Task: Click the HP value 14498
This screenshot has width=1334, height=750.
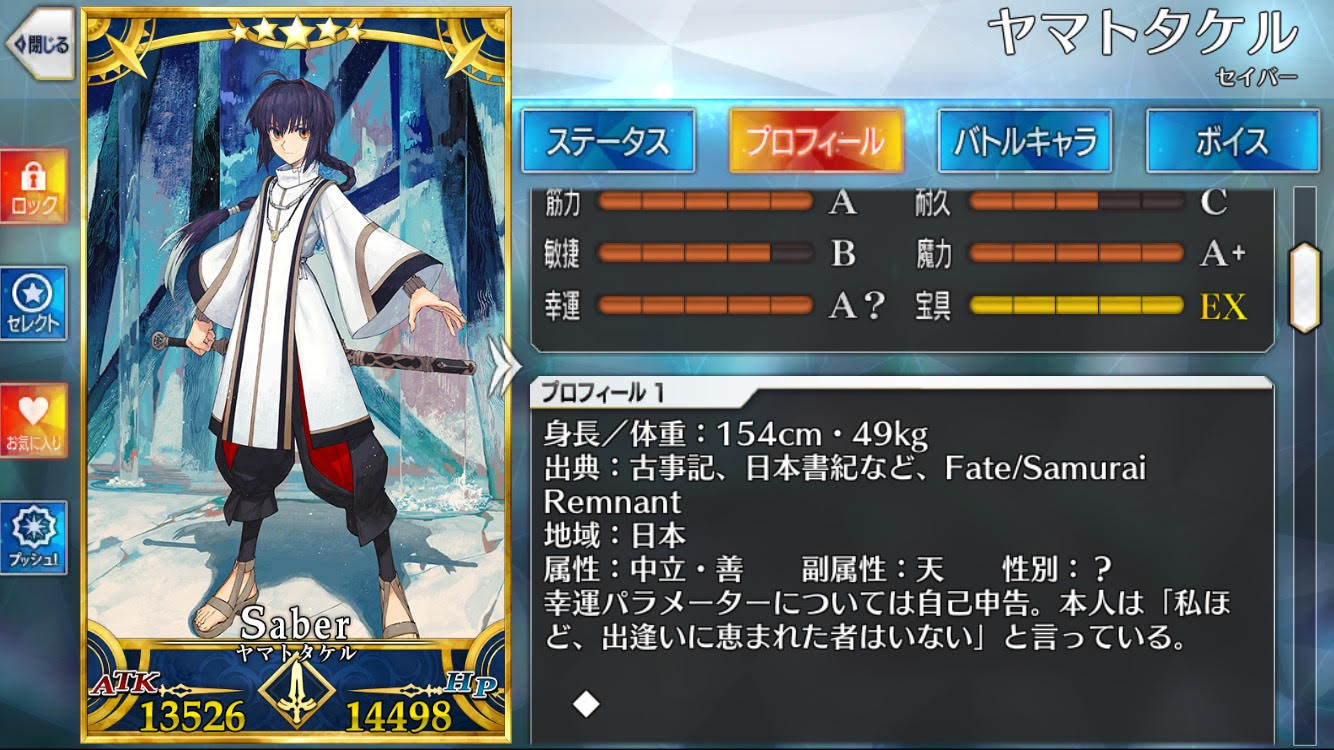Action: pos(398,716)
